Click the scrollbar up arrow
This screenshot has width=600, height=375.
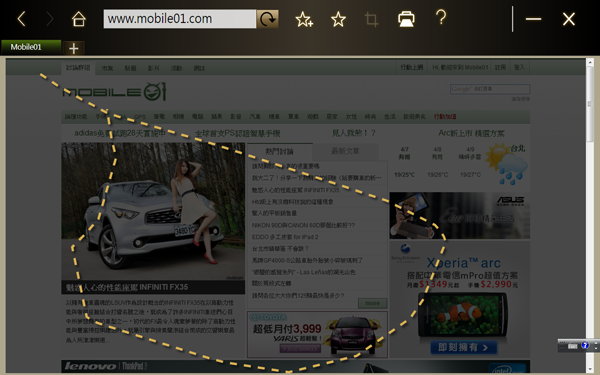point(590,62)
